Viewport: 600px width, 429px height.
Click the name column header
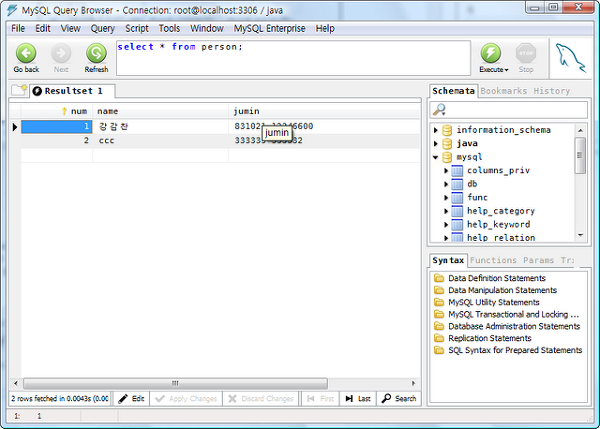click(x=160, y=111)
